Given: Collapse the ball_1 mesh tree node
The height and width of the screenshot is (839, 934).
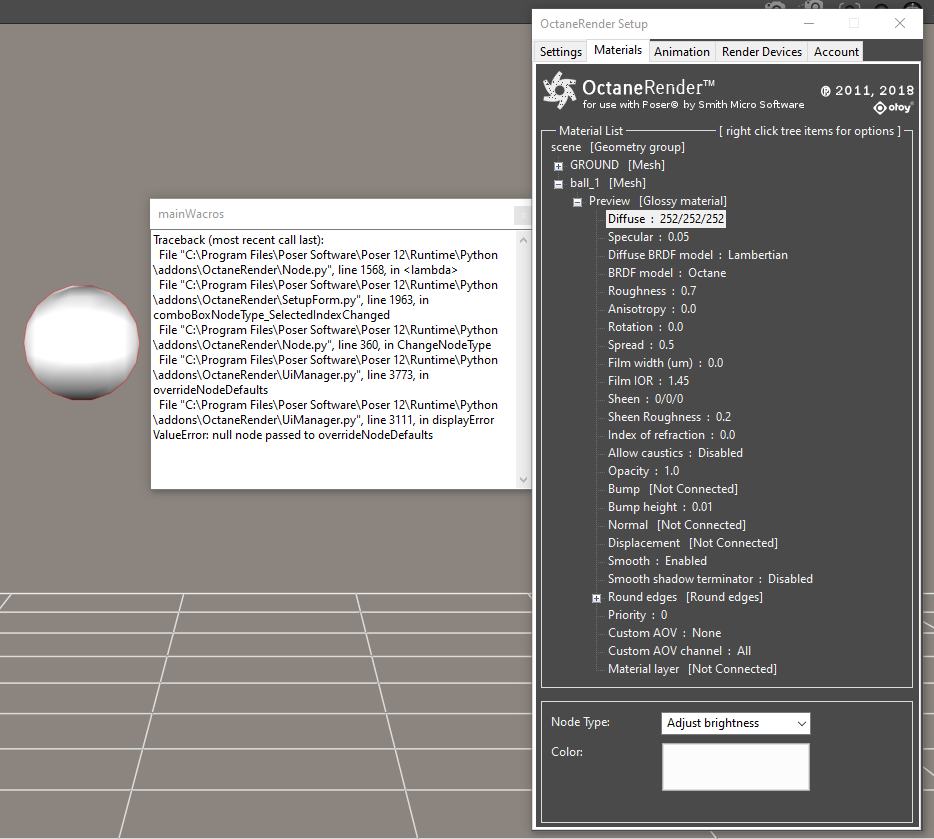Looking at the screenshot, I should pyautogui.click(x=558, y=184).
